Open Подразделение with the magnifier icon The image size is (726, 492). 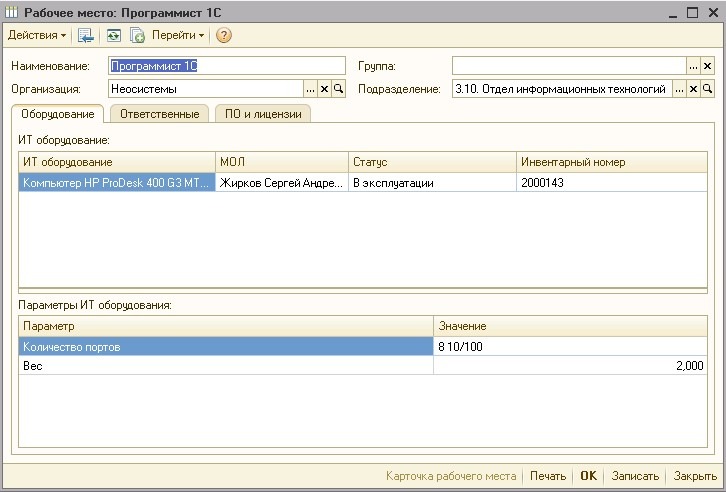pyautogui.click(x=707, y=89)
